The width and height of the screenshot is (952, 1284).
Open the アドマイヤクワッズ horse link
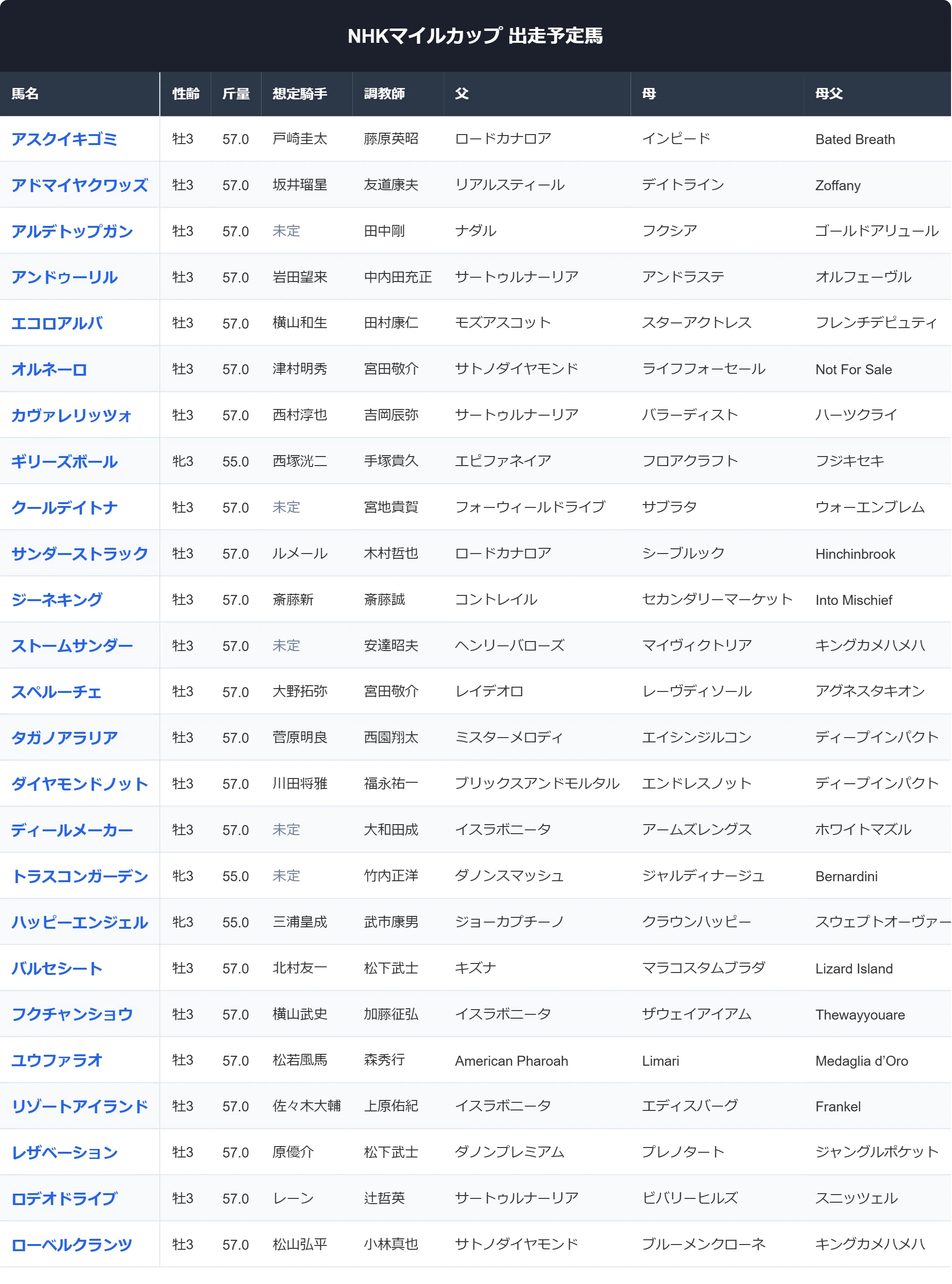point(79,185)
